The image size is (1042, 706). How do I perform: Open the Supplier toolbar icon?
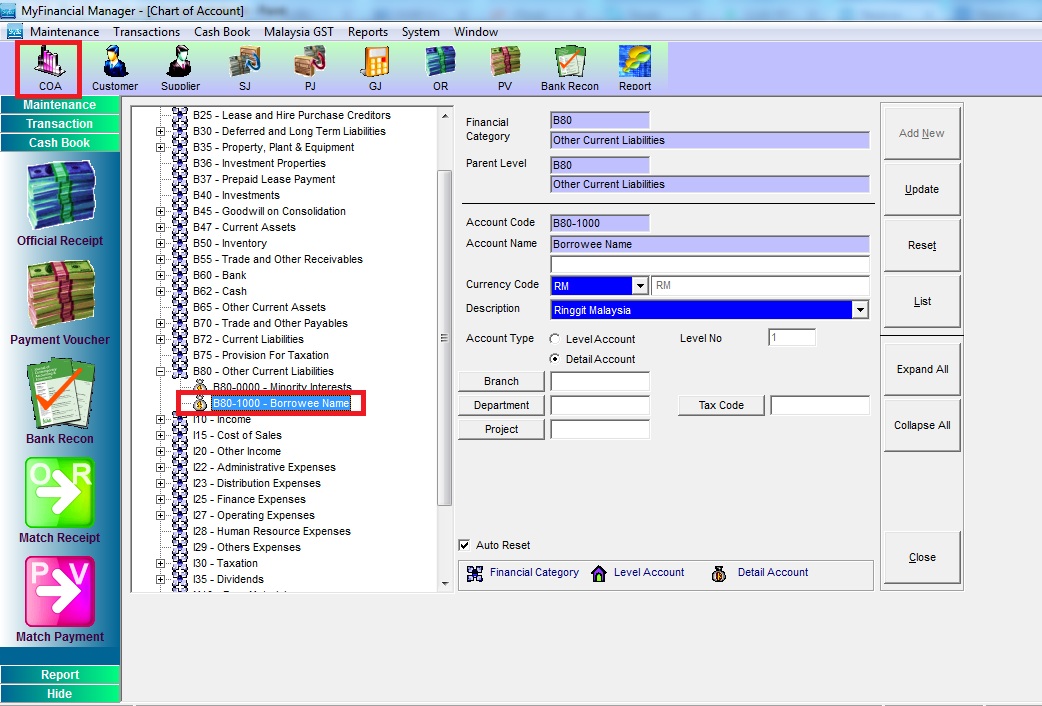(180, 66)
